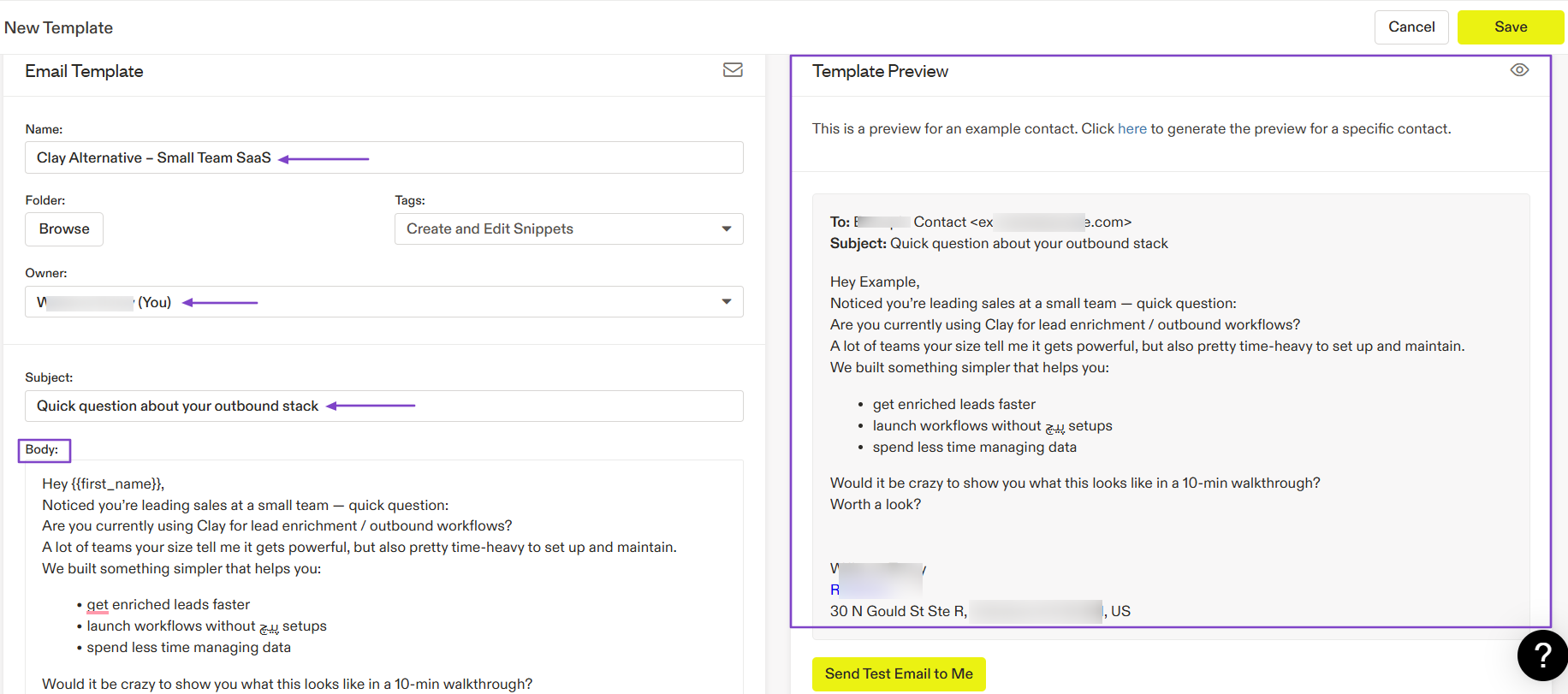This screenshot has height=694, width=1568.
Task: Open Create and Edit Snippets combo box
Action: click(x=568, y=228)
